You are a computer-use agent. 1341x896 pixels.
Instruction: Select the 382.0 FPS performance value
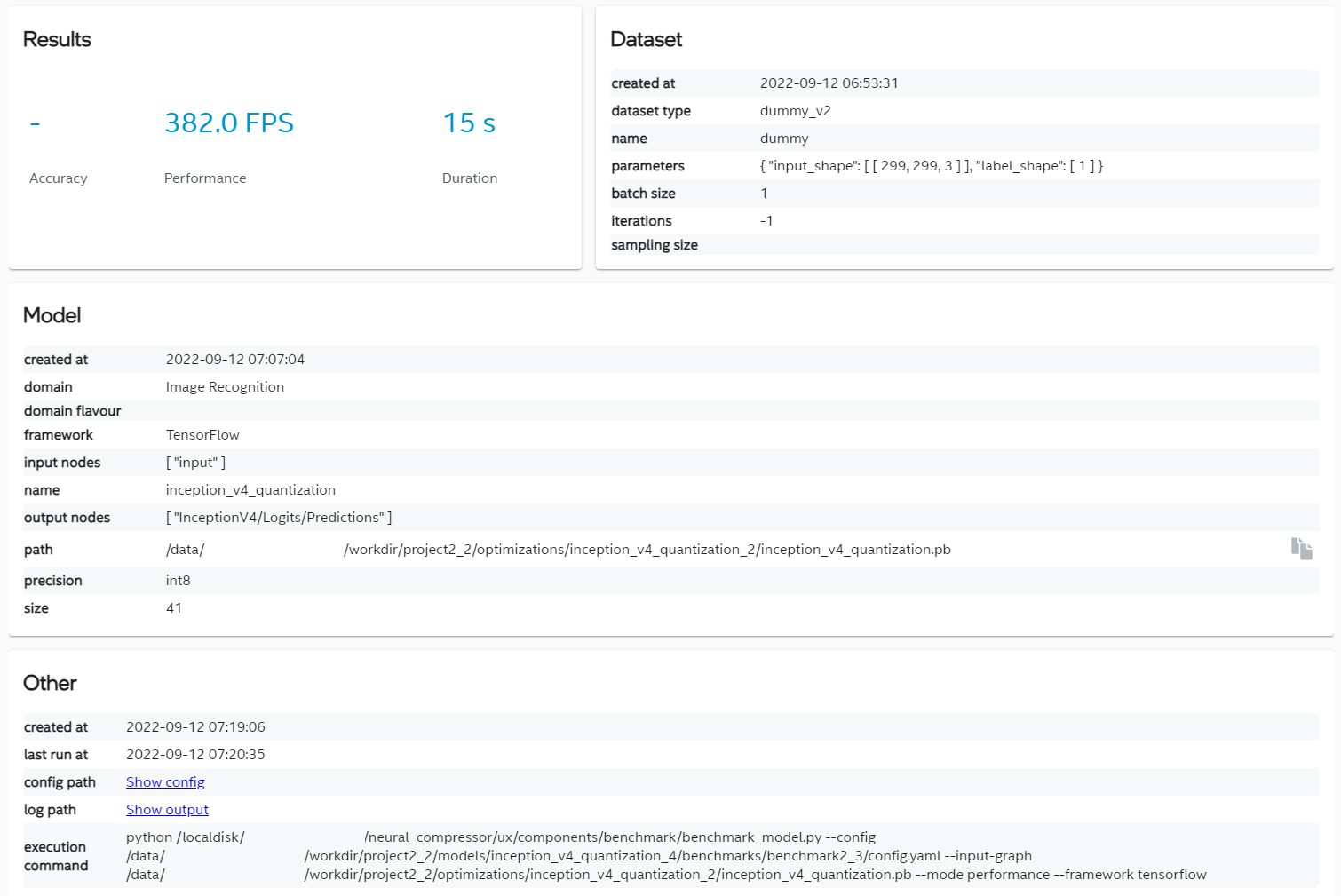(229, 123)
